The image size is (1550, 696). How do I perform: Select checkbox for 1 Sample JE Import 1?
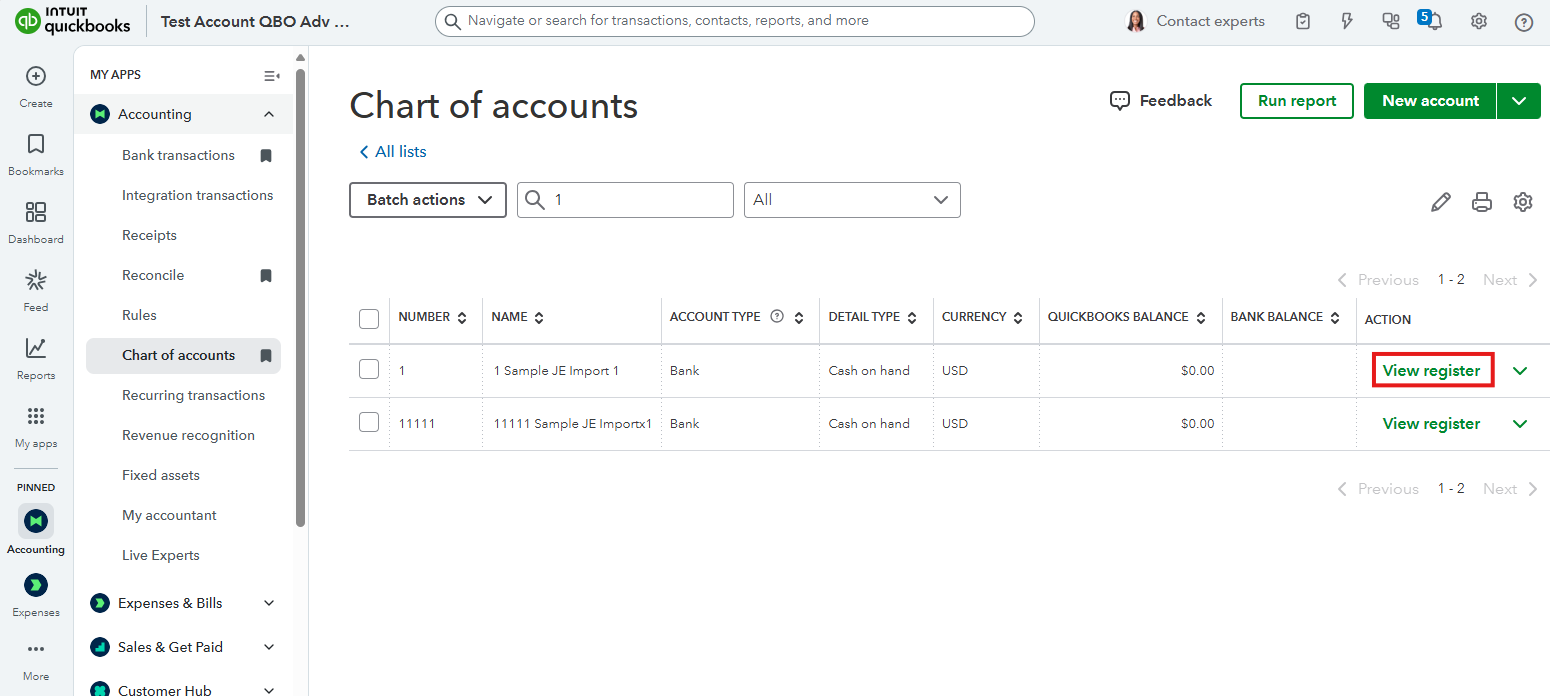[x=369, y=370]
